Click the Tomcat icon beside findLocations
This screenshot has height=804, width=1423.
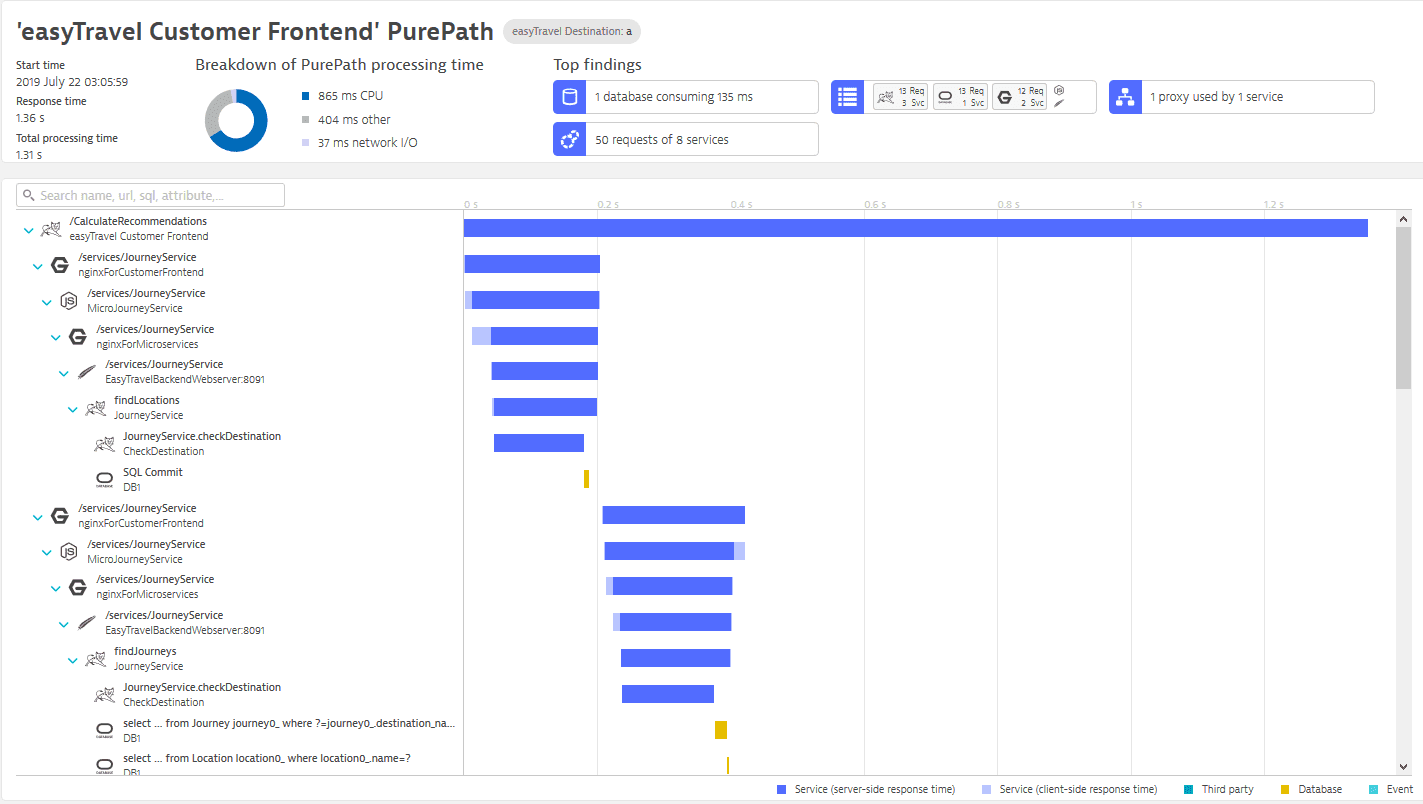[x=96, y=408]
